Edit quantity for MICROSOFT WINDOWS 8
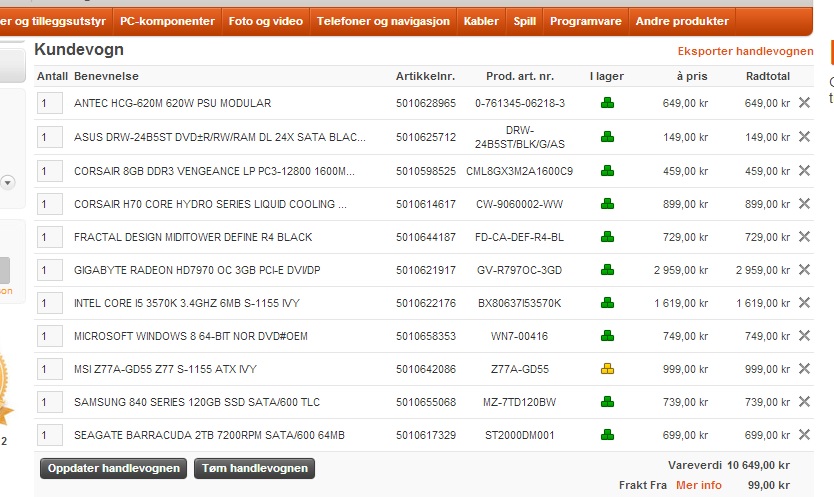The image size is (834, 497). pos(49,336)
